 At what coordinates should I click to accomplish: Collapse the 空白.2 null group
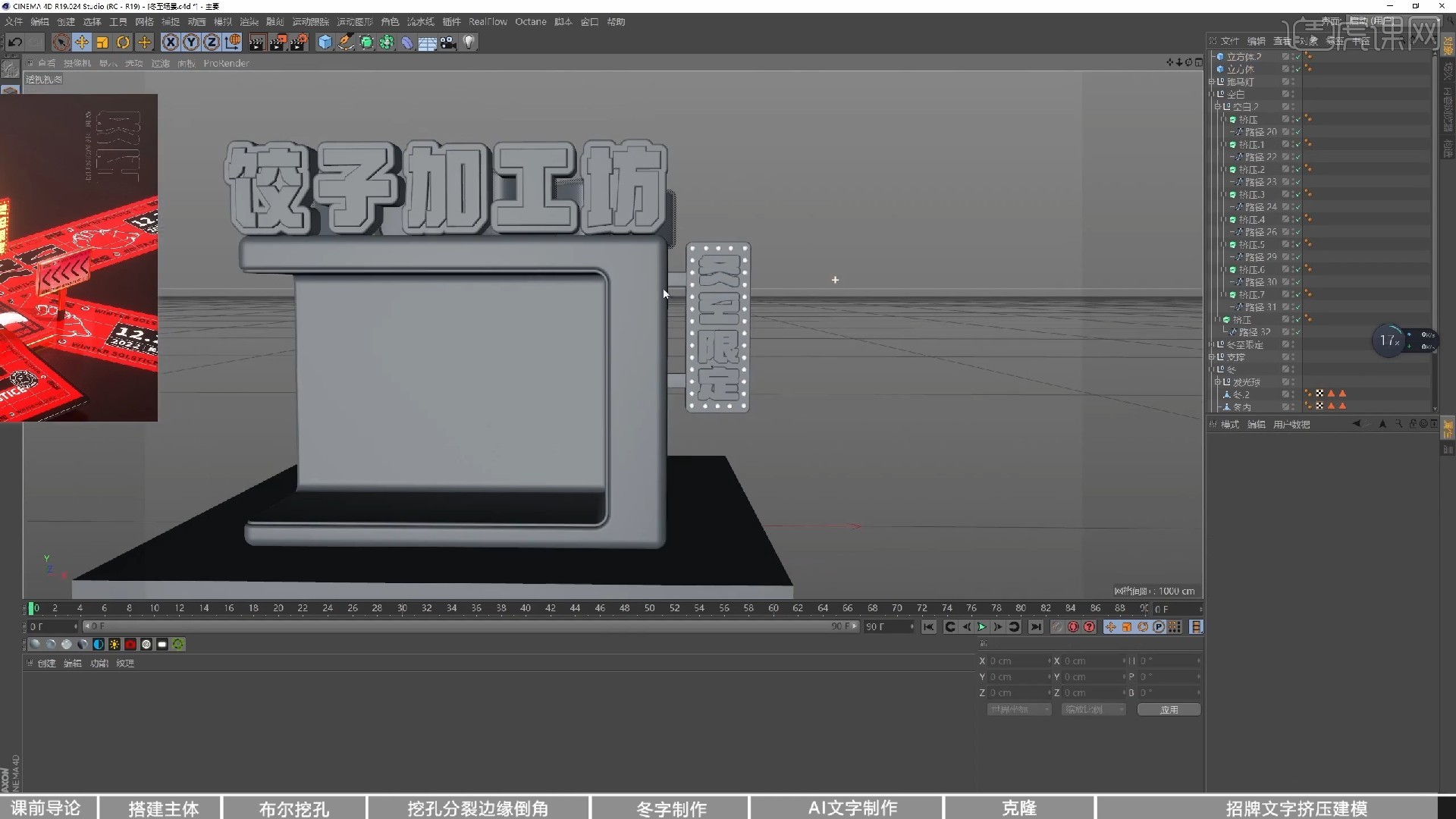[x=1218, y=107]
